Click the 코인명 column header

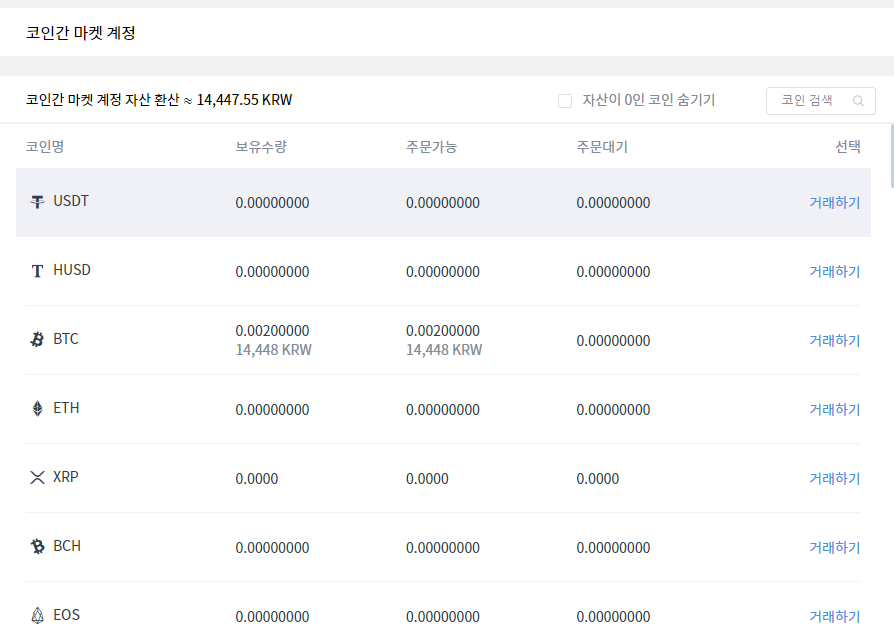point(45,147)
